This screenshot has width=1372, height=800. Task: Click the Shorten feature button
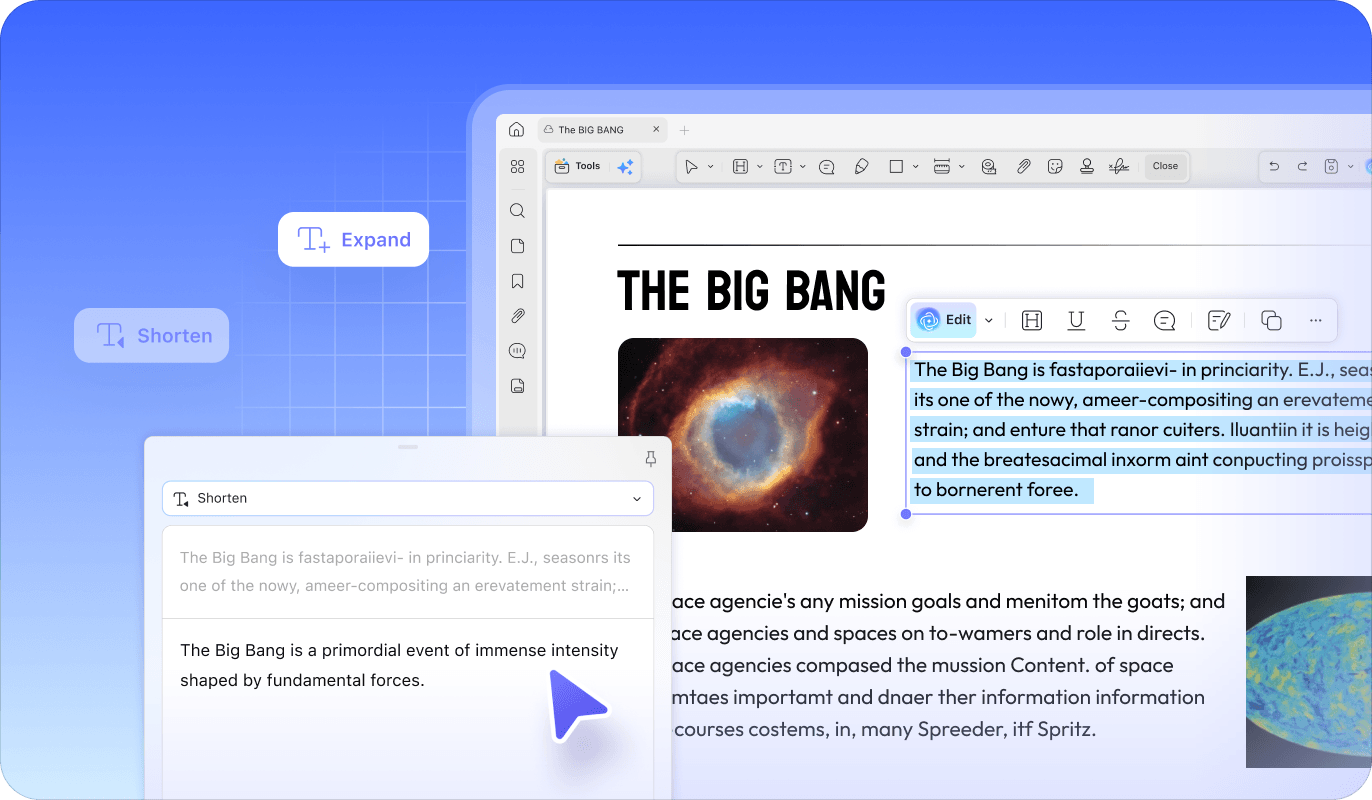[x=151, y=335]
